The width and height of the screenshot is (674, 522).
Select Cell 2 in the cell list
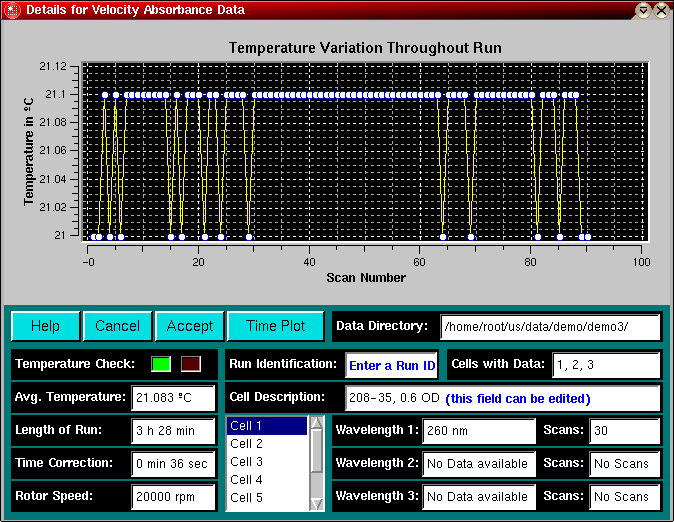click(266, 444)
